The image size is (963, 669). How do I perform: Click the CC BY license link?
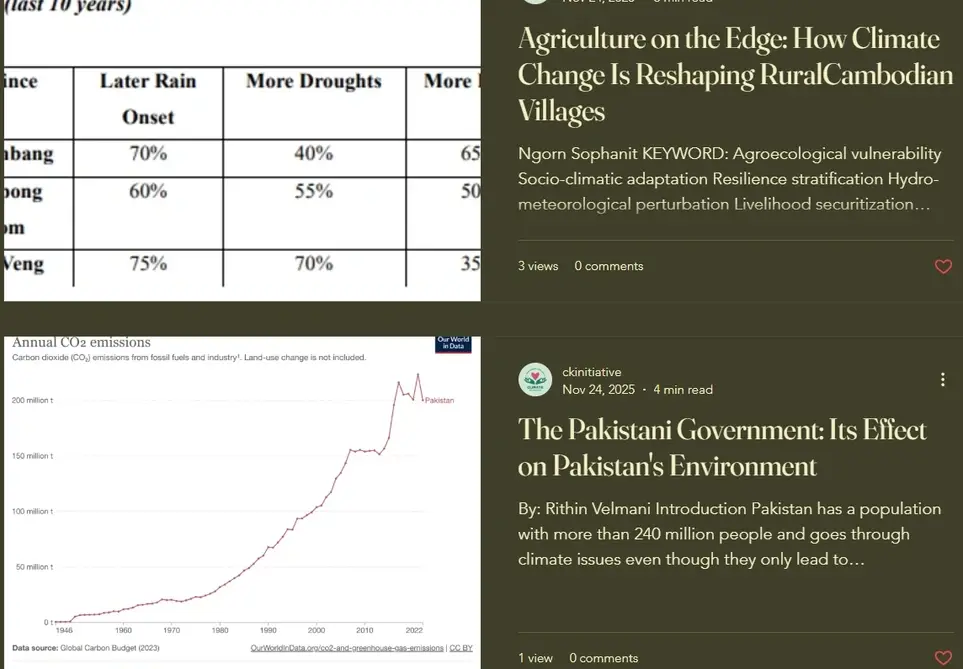pyautogui.click(x=461, y=648)
